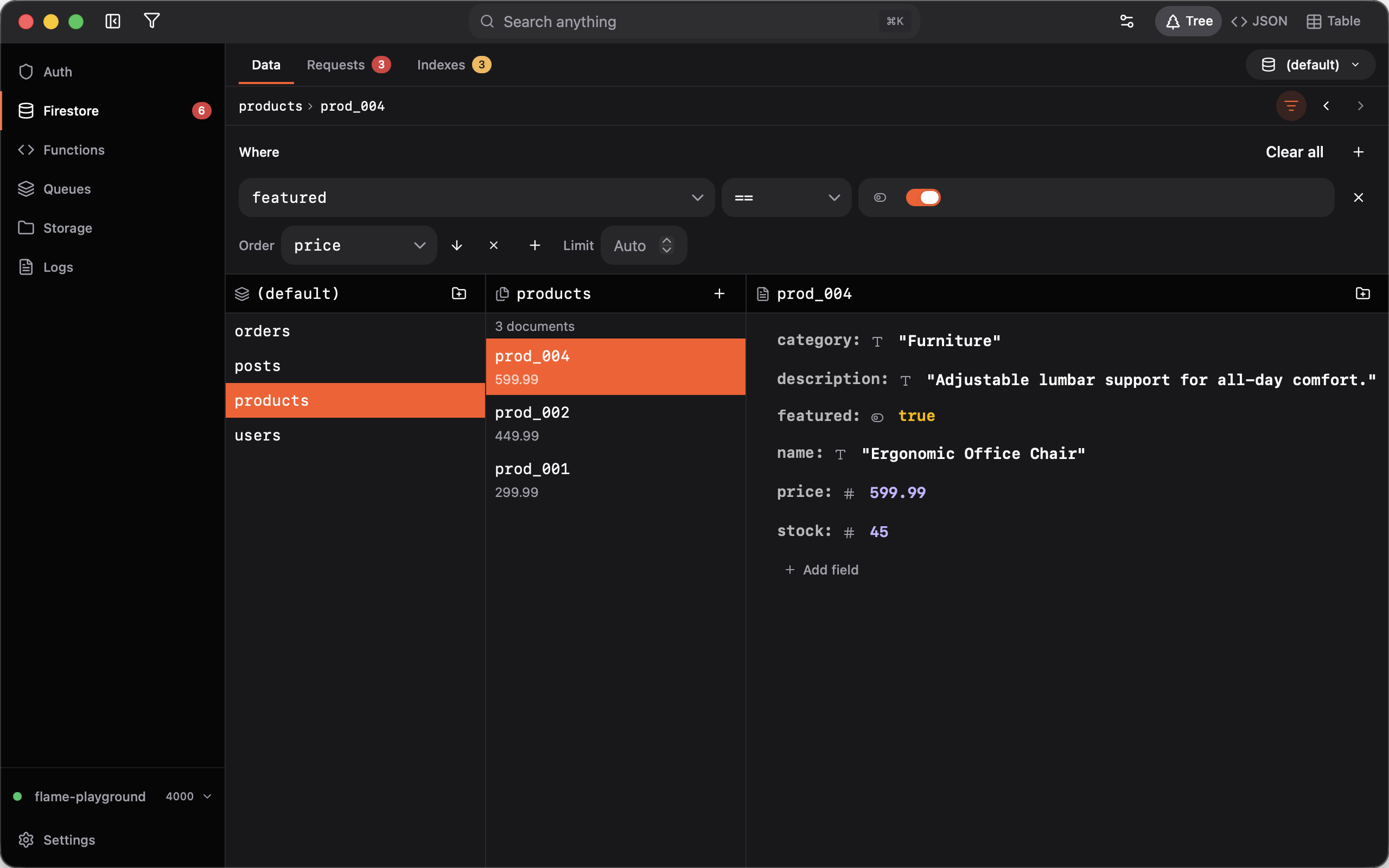Select the products collection

point(355,401)
